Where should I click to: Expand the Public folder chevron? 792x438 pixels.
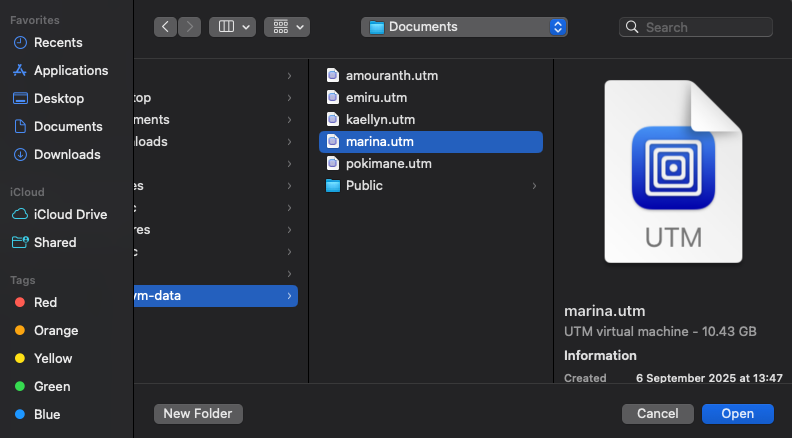pos(534,186)
